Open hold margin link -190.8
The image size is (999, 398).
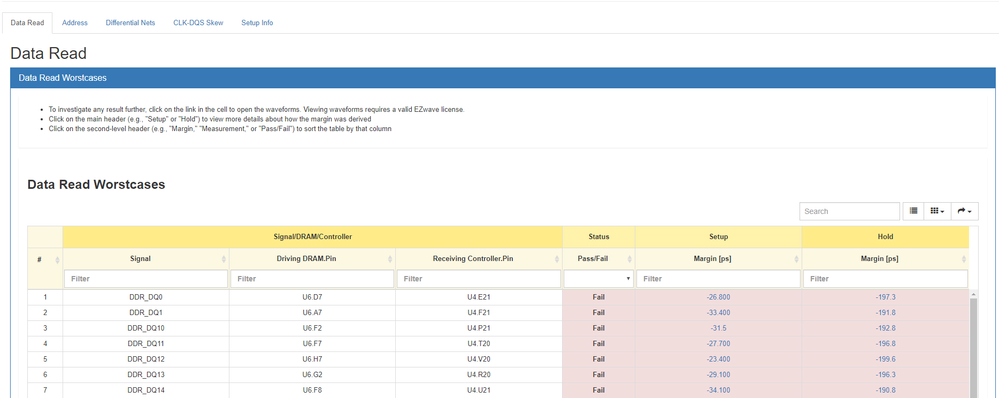885,390
